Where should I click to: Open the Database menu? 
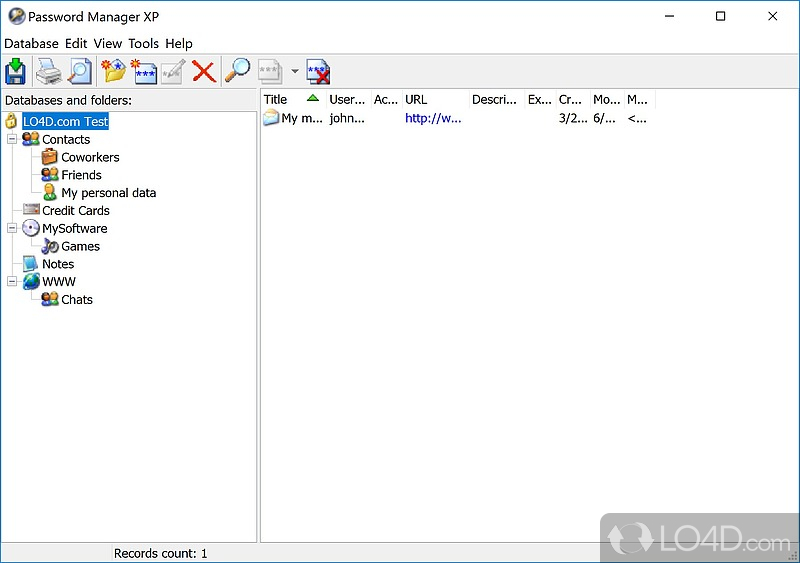(x=31, y=44)
